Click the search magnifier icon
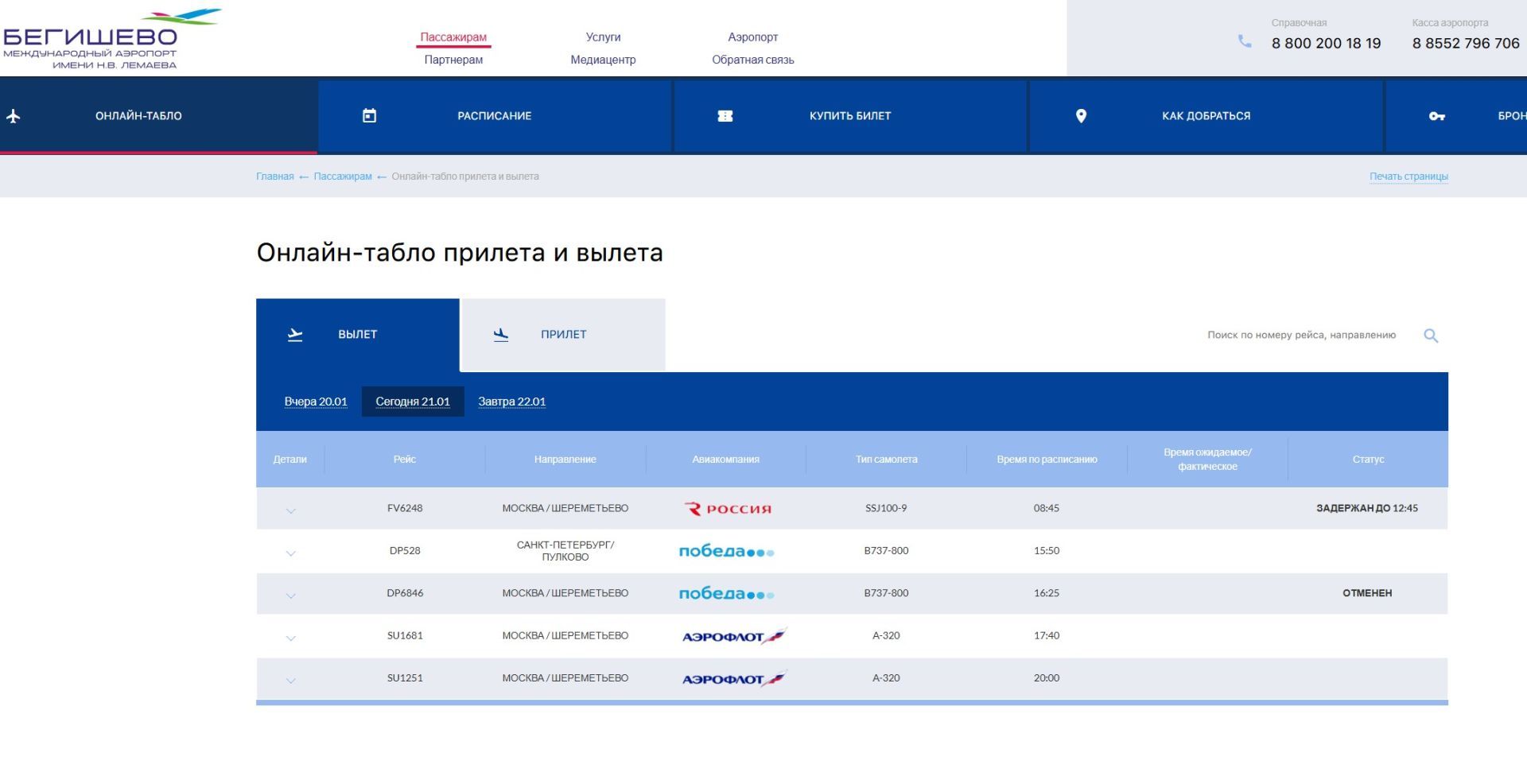The width and height of the screenshot is (1527, 784). tap(1430, 336)
